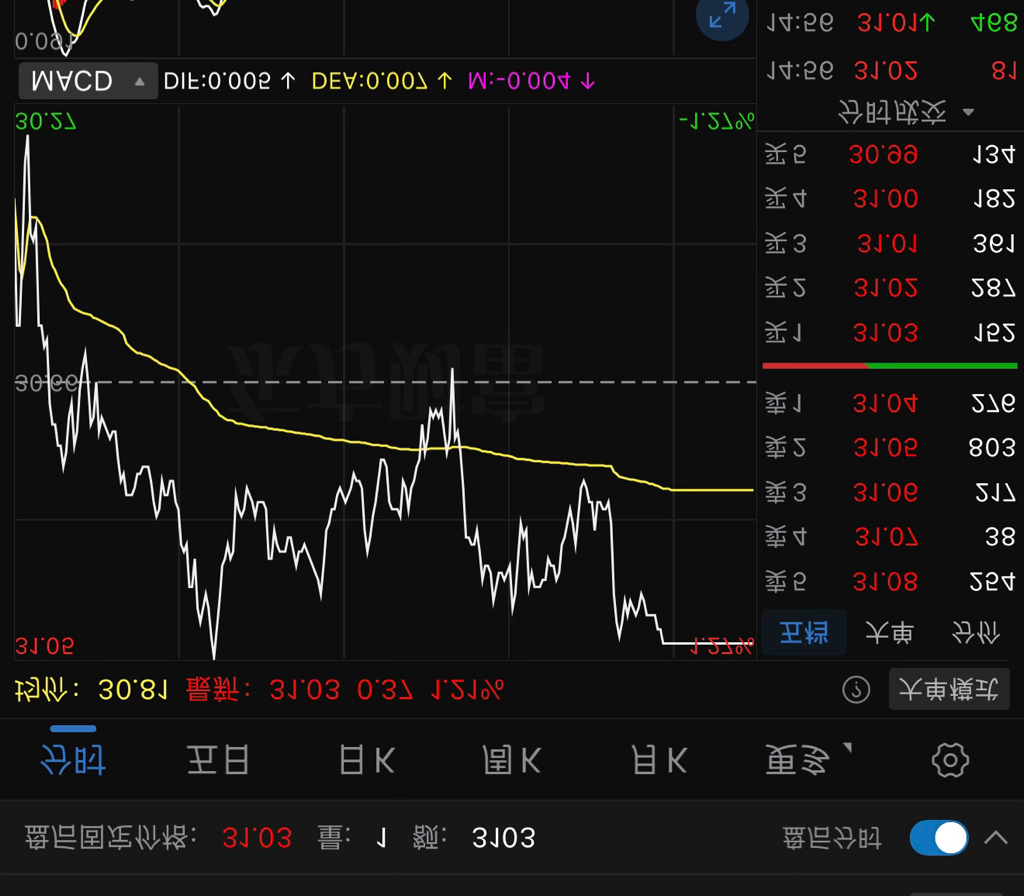Click the green -1.27% axis label
The width and height of the screenshot is (1024, 896).
pyautogui.click(x=716, y=121)
